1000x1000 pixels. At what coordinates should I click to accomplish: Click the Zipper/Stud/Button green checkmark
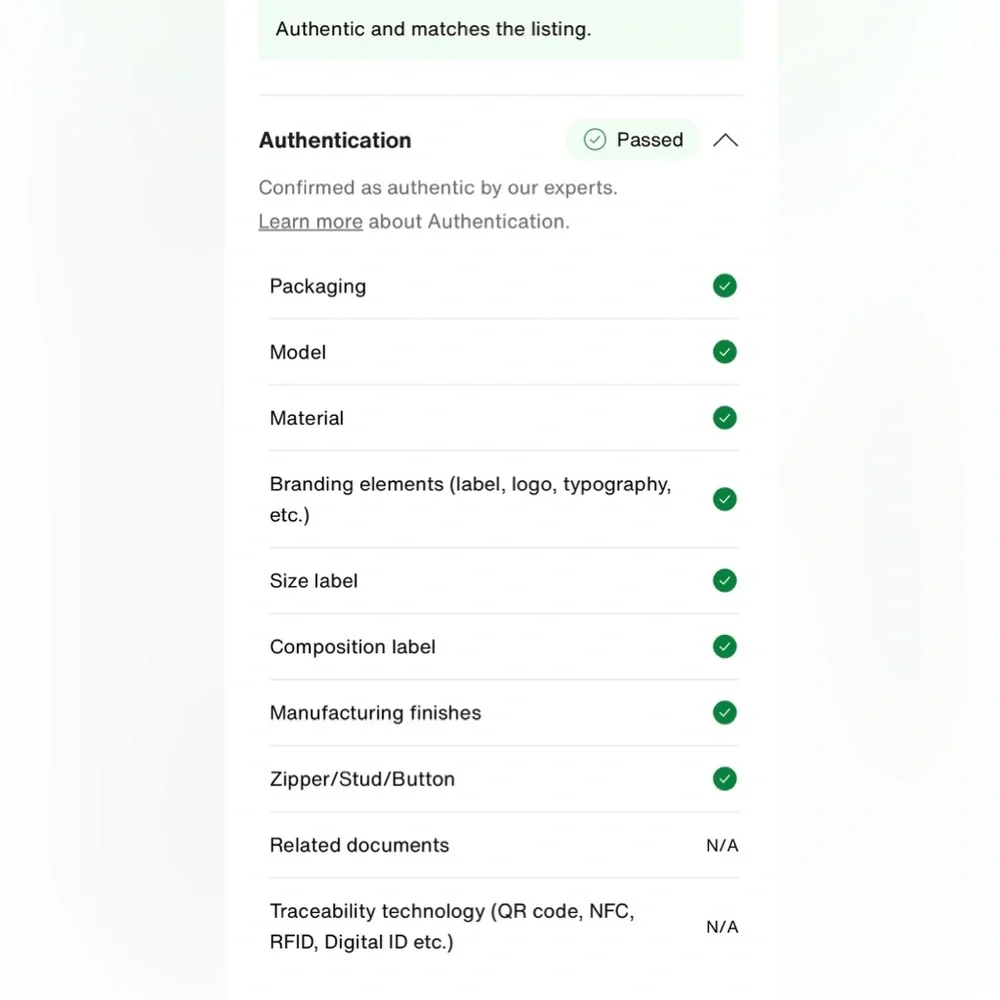[x=725, y=779]
